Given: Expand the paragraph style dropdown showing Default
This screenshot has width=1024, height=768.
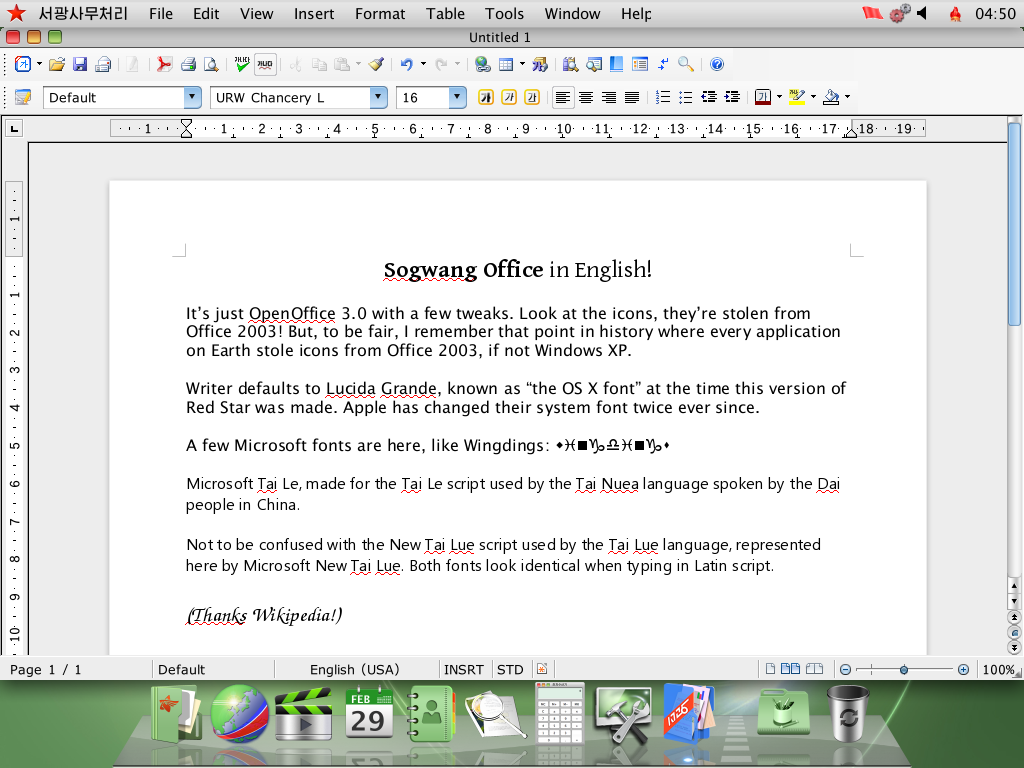Looking at the screenshot, I should 192,97.
